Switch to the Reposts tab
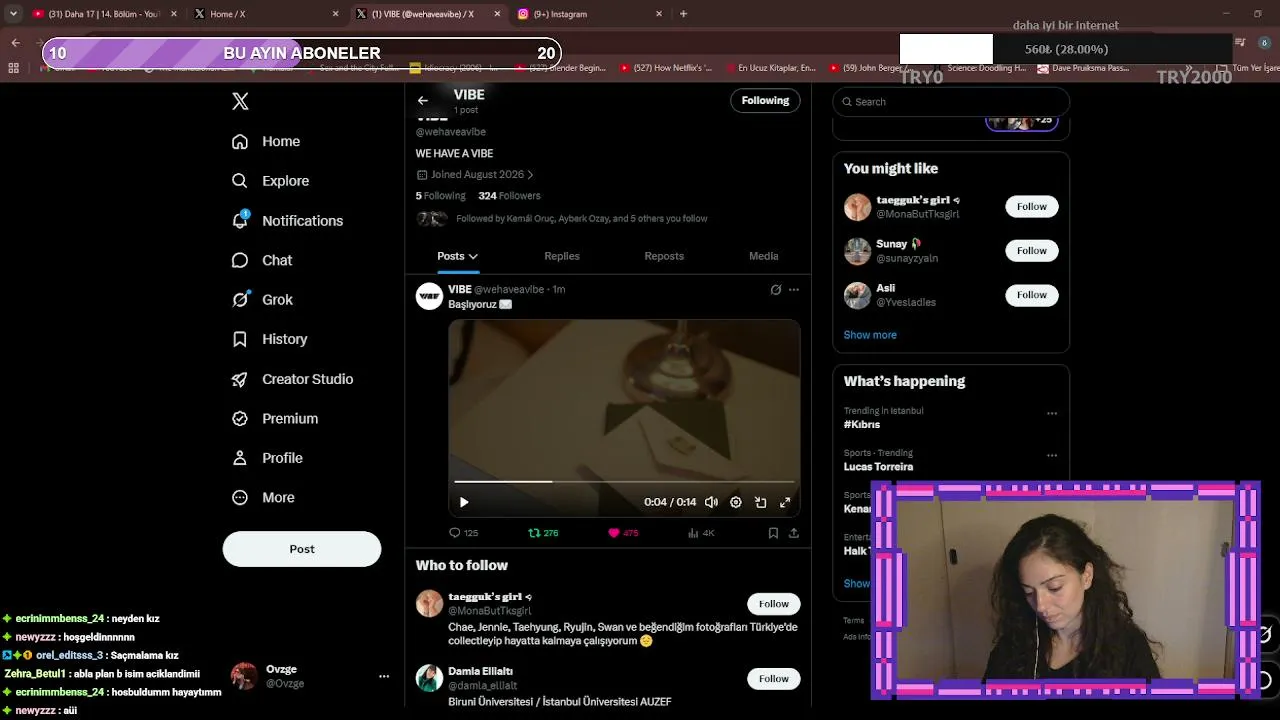The image size is (1280, 720). (664, 256)
